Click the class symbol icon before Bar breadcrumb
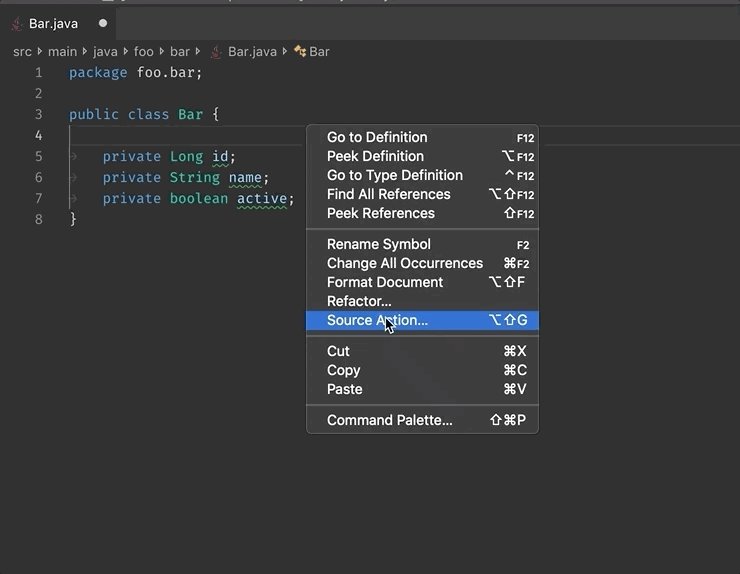740x574 pixels. coord(300,51)
